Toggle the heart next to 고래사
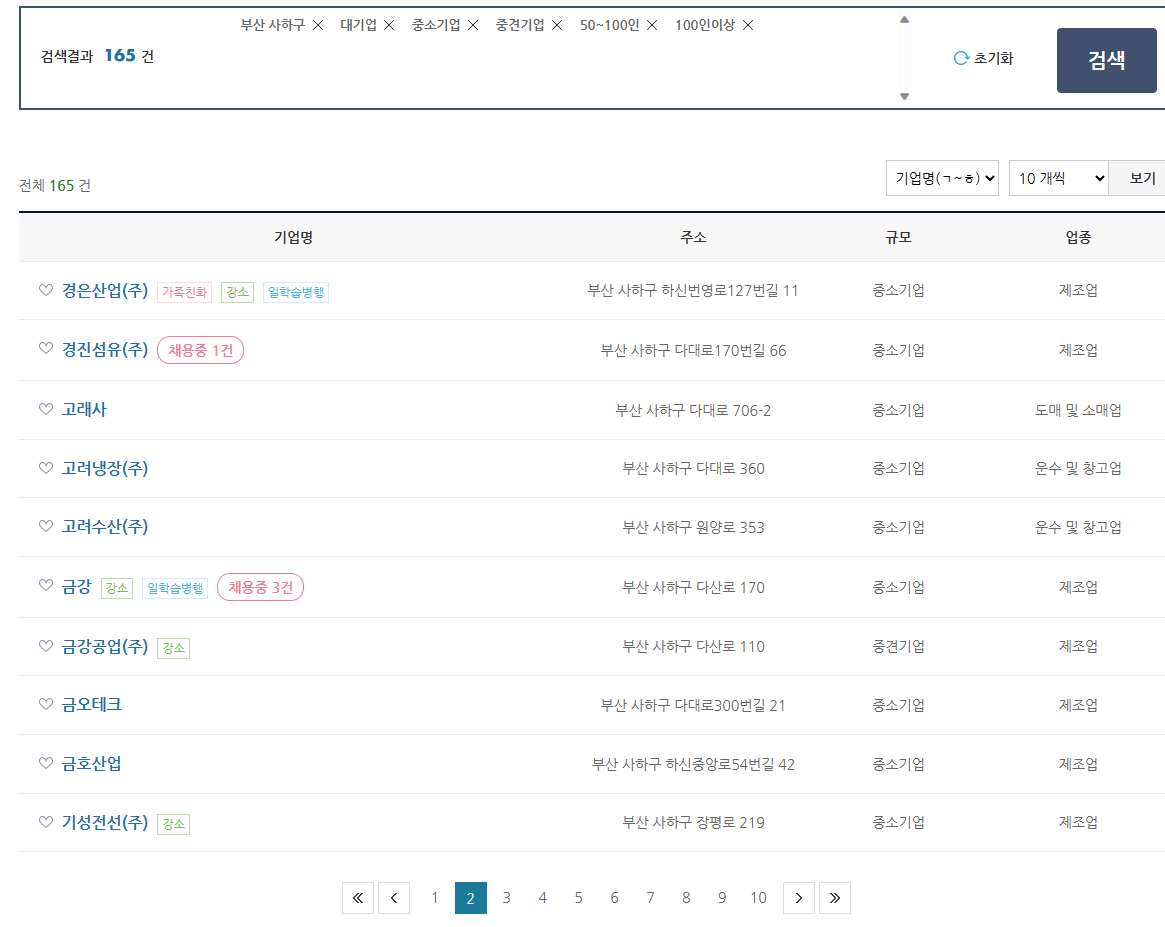Viewport: 1165px width, 927px height. pos(45,409)
